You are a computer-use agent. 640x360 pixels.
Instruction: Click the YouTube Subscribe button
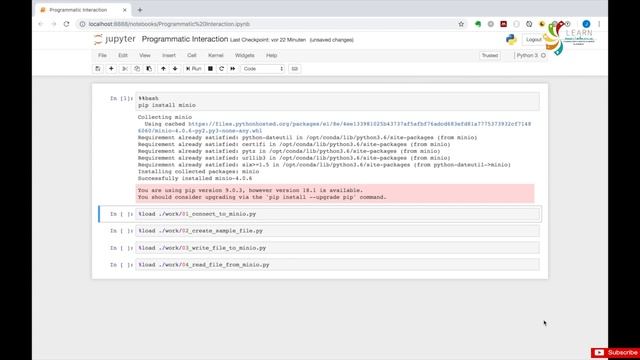[x=616, y=353]
